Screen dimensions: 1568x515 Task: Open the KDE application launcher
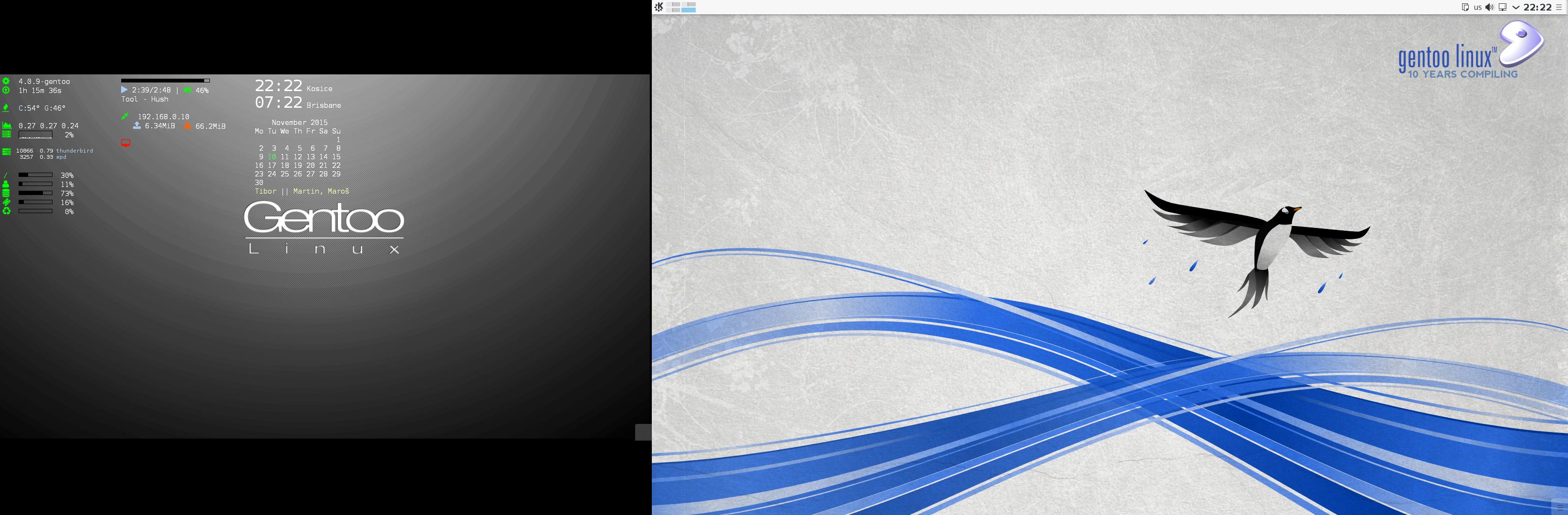point(659,7)
